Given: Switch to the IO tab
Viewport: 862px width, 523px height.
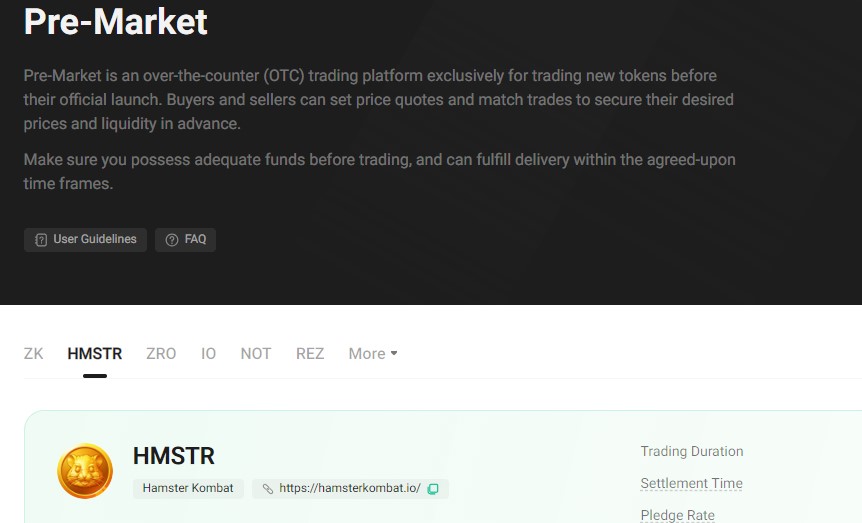Looking at the screenshot, I should tap(208, 354).
